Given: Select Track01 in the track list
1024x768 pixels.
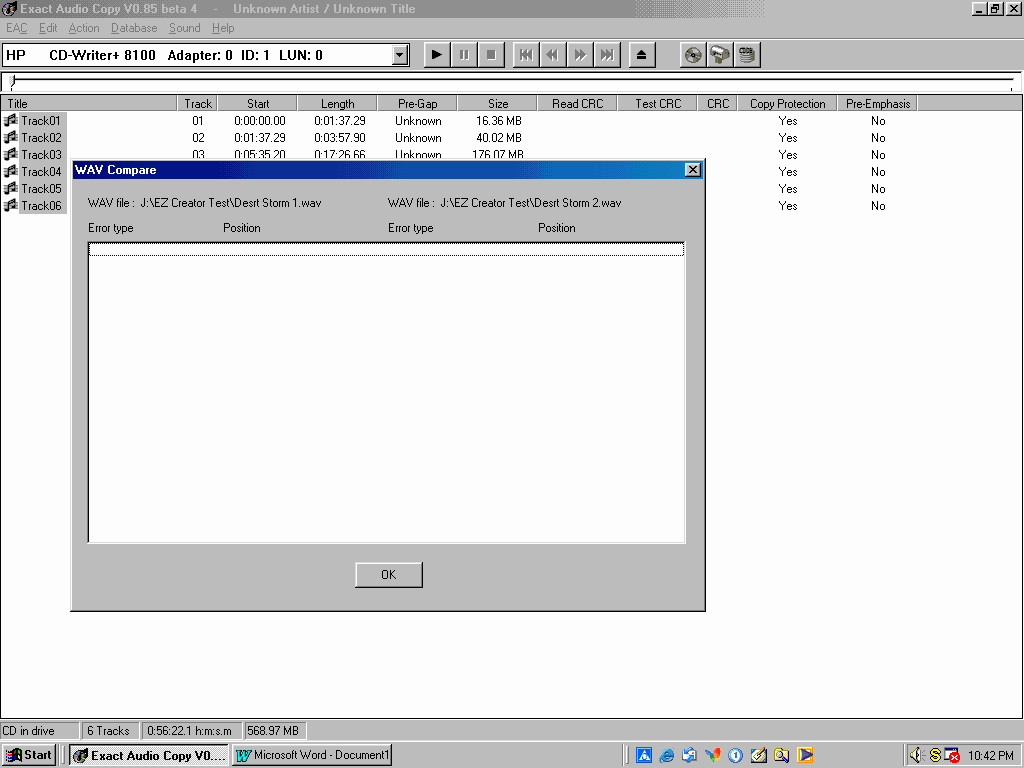Looking at the screenshot, I should 40,121.
